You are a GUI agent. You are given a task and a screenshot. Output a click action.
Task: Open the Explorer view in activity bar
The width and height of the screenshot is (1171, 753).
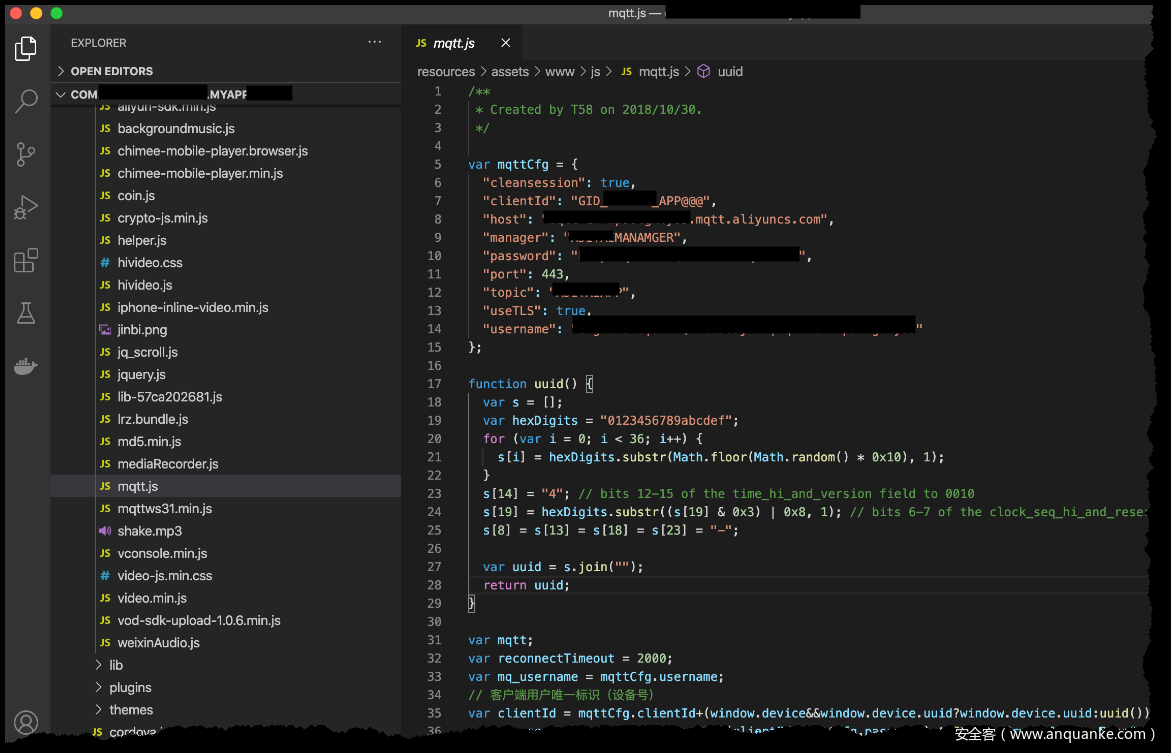(x=26, y=47)
